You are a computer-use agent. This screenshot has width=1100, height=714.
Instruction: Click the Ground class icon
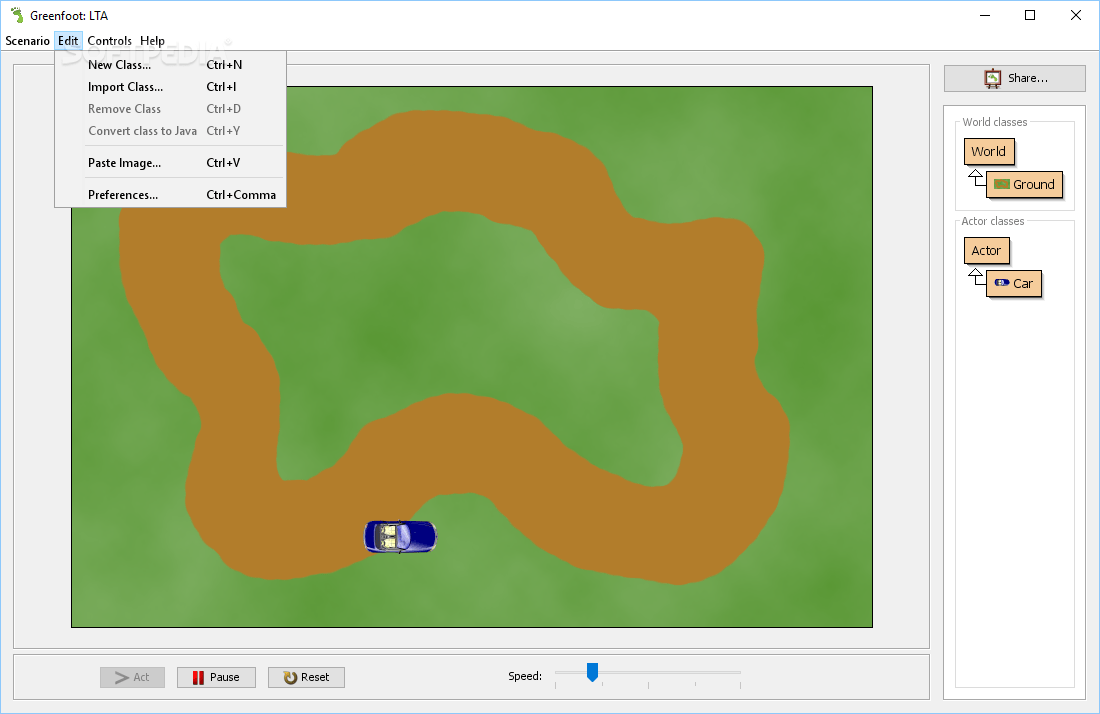tap(1001, 184)
